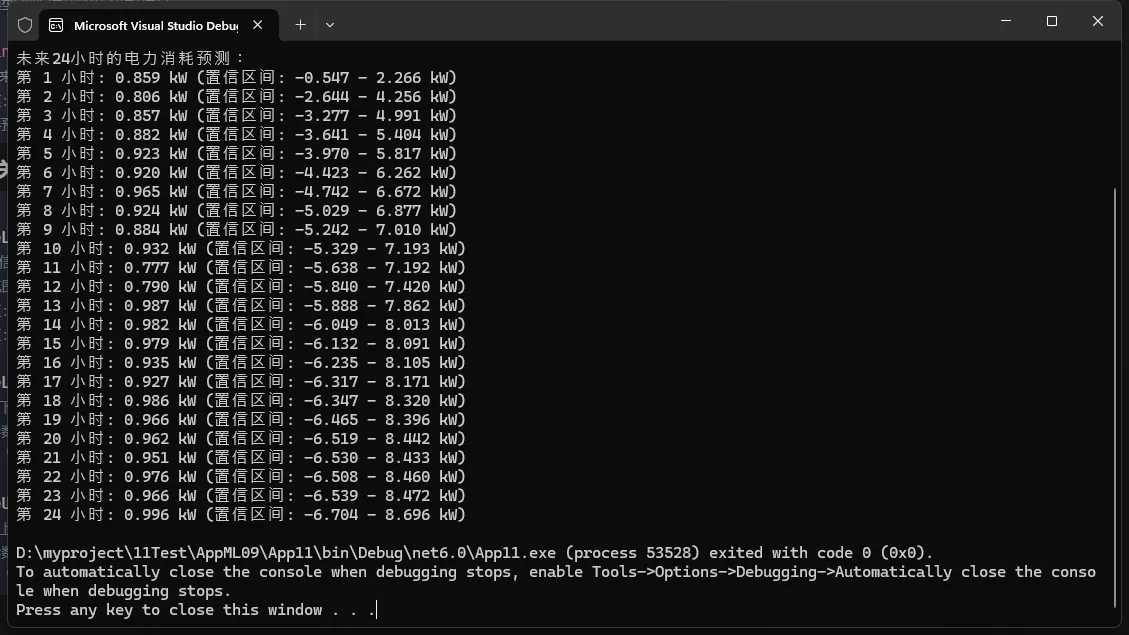
Task: Minimize the terminal window
Action: [x=1005, y=21]
